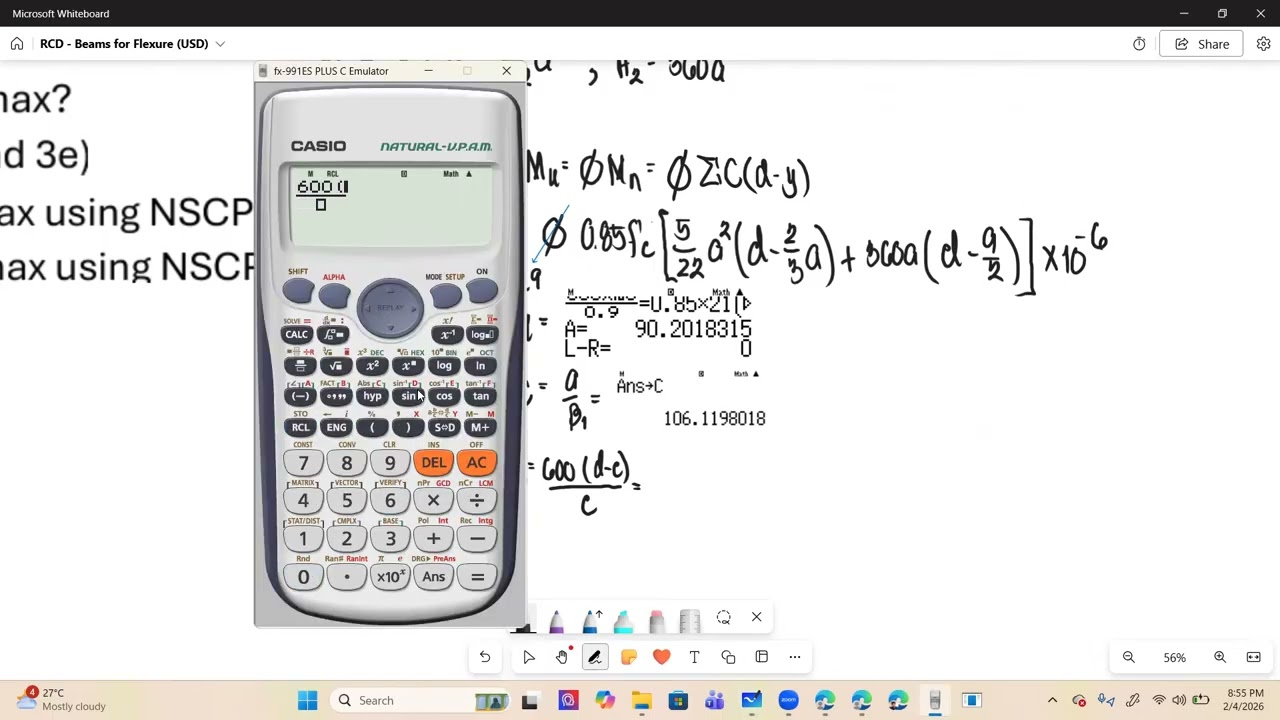Hit the calculator SHIFT key
The height and width of the screenshot is (720, 1280).
pyautogui.click(x=298, y=291)
